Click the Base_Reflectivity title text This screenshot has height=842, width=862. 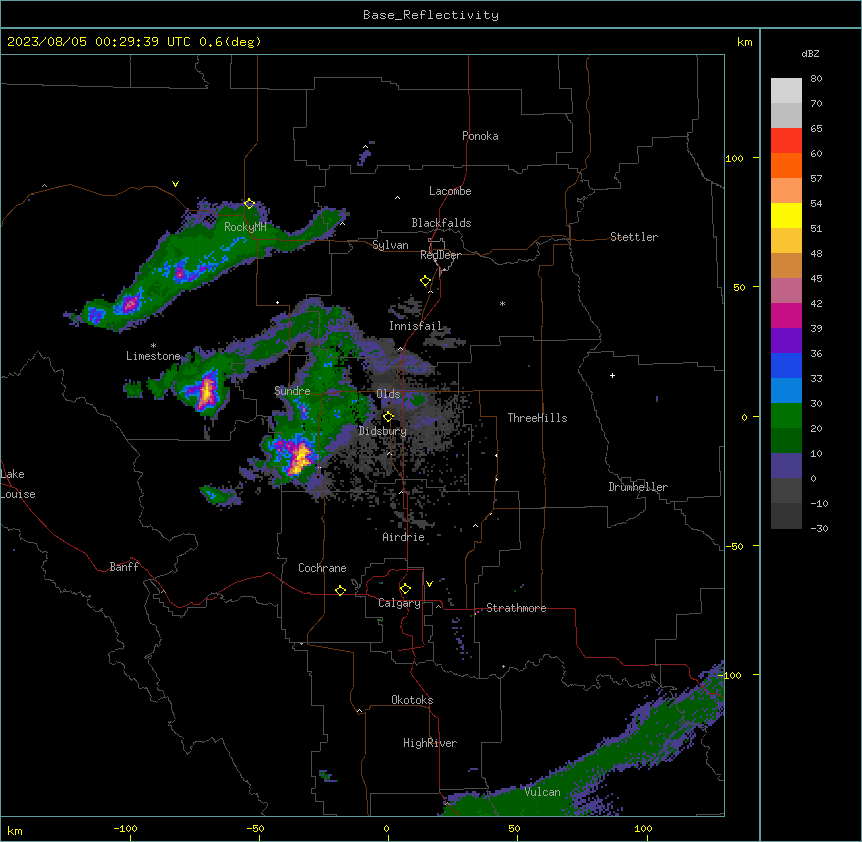[x=431, y=15]
